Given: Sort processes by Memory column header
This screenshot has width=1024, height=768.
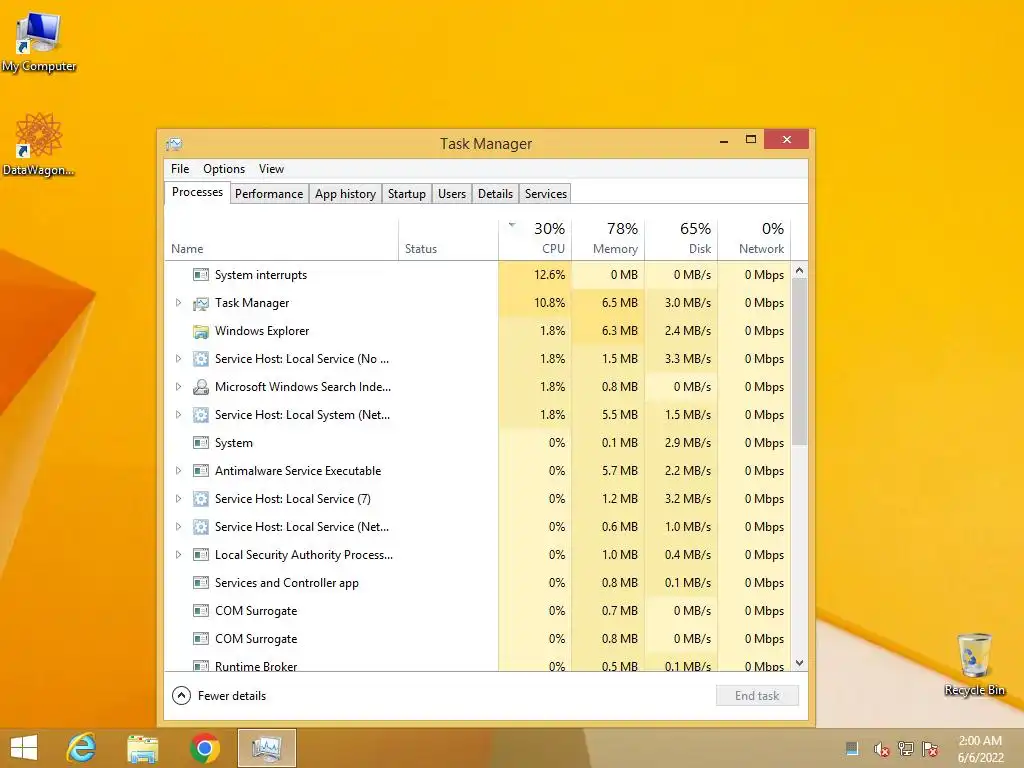Looking at the screenshot, I should tap(608, 238).
